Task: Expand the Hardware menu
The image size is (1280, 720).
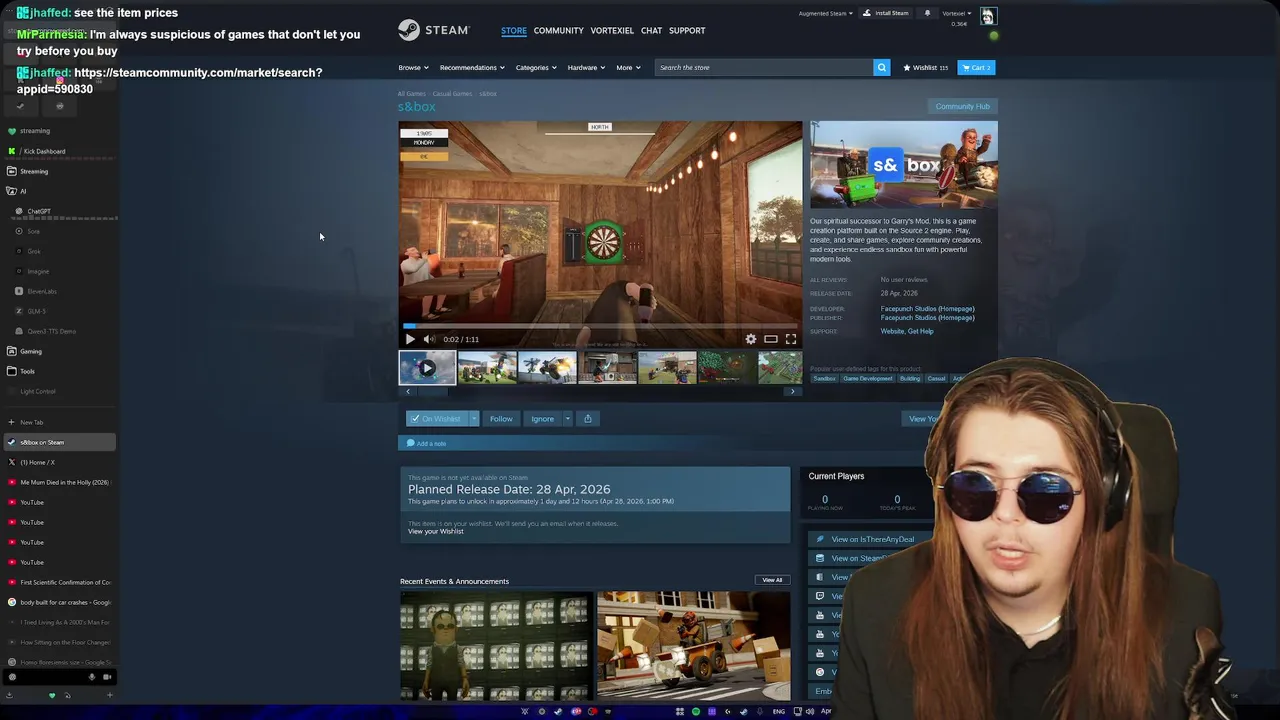Action: click(586, 67)
